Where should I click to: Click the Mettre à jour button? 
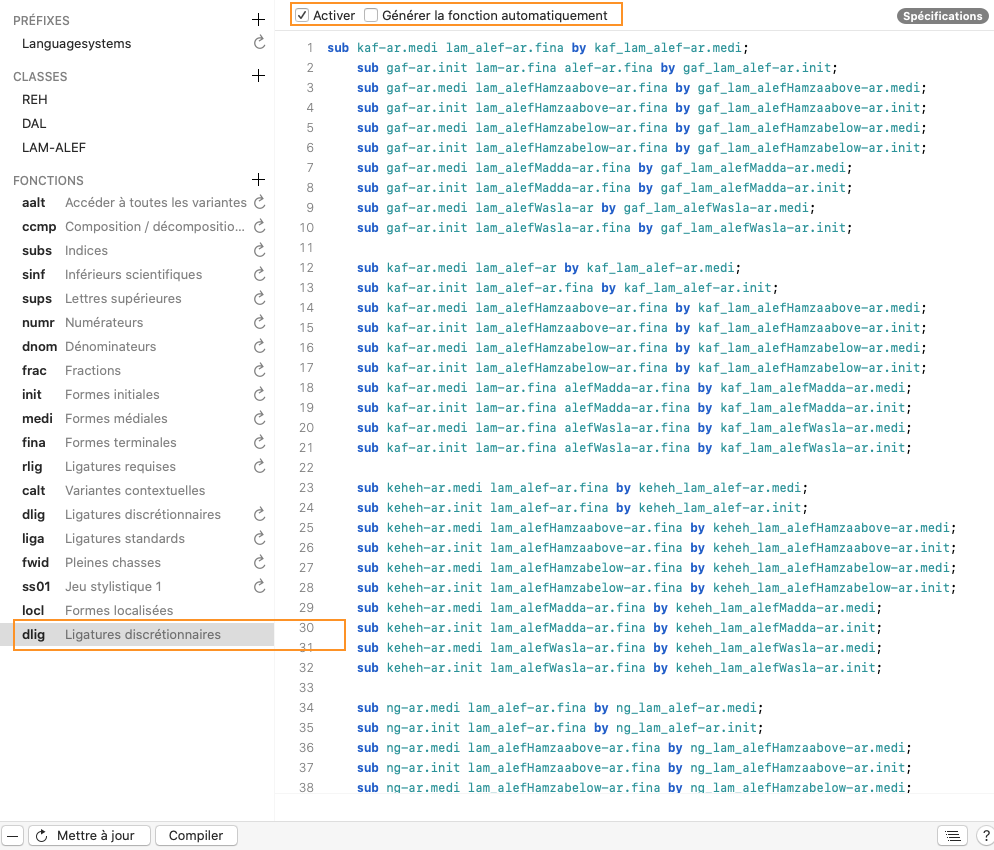coord(90,836)
